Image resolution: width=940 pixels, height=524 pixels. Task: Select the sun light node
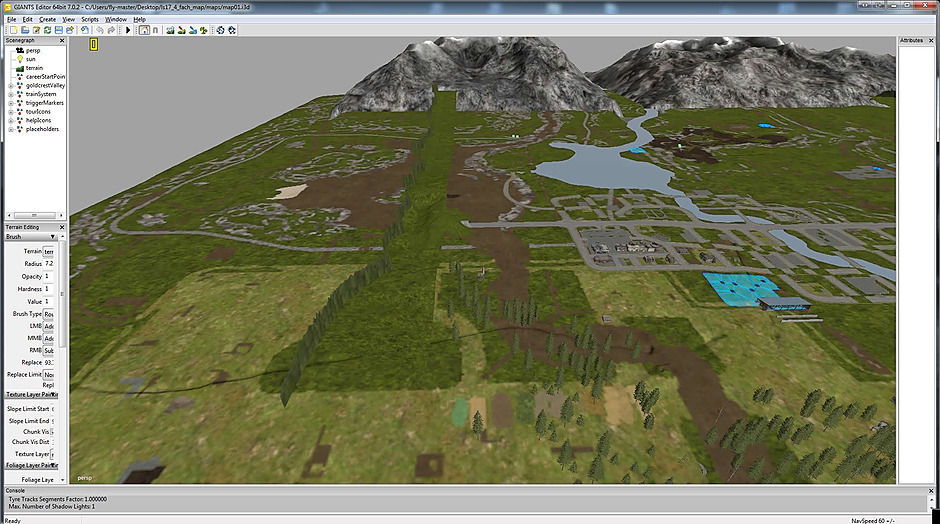[31, 59]
